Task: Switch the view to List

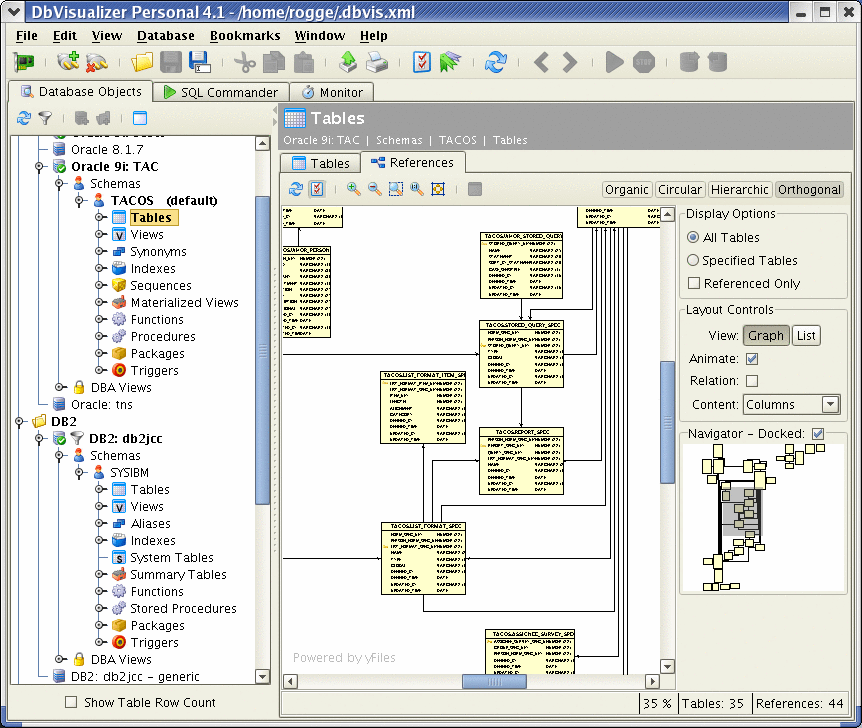Action: coord(805,335)
